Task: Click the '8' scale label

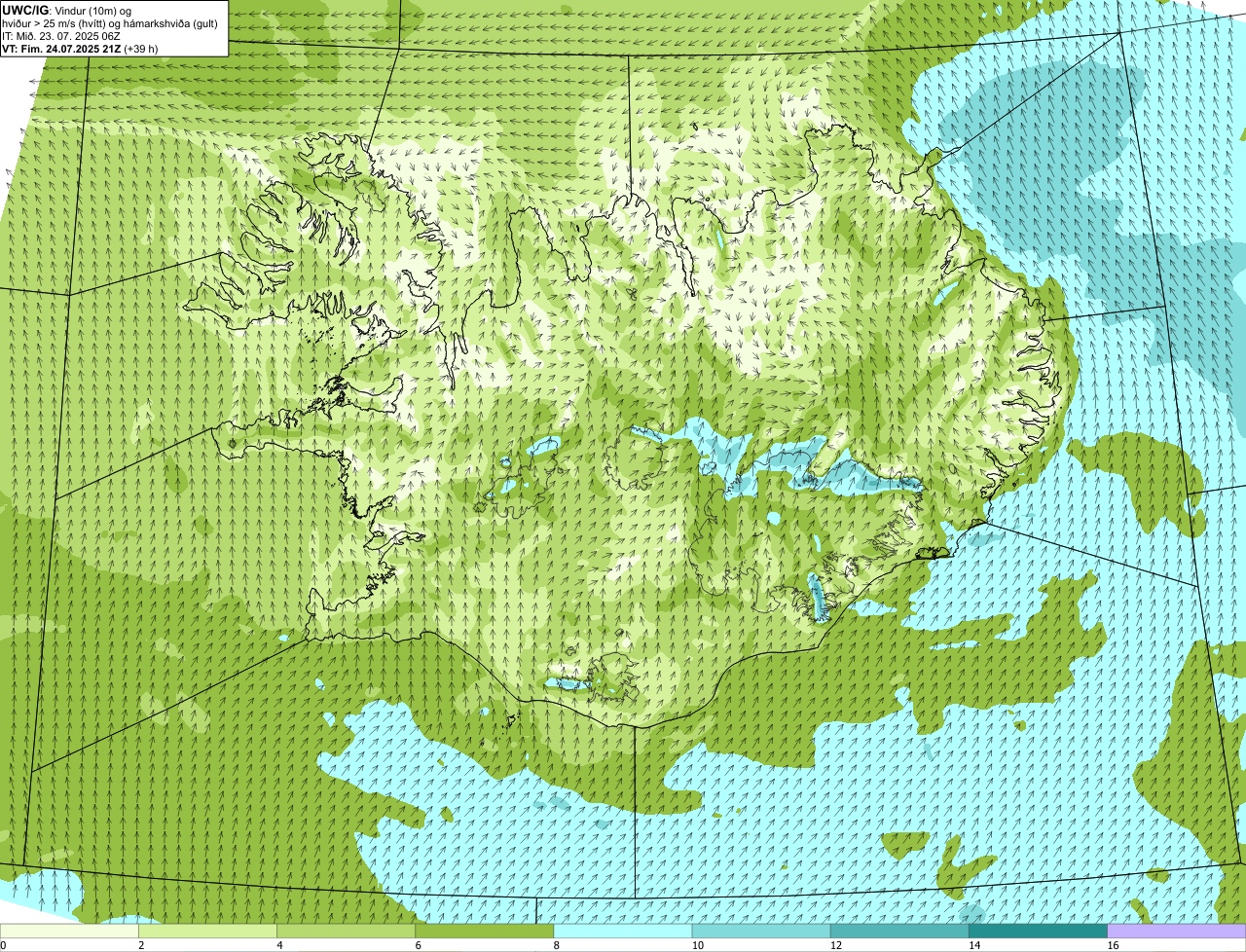Action: pos(557,945)
